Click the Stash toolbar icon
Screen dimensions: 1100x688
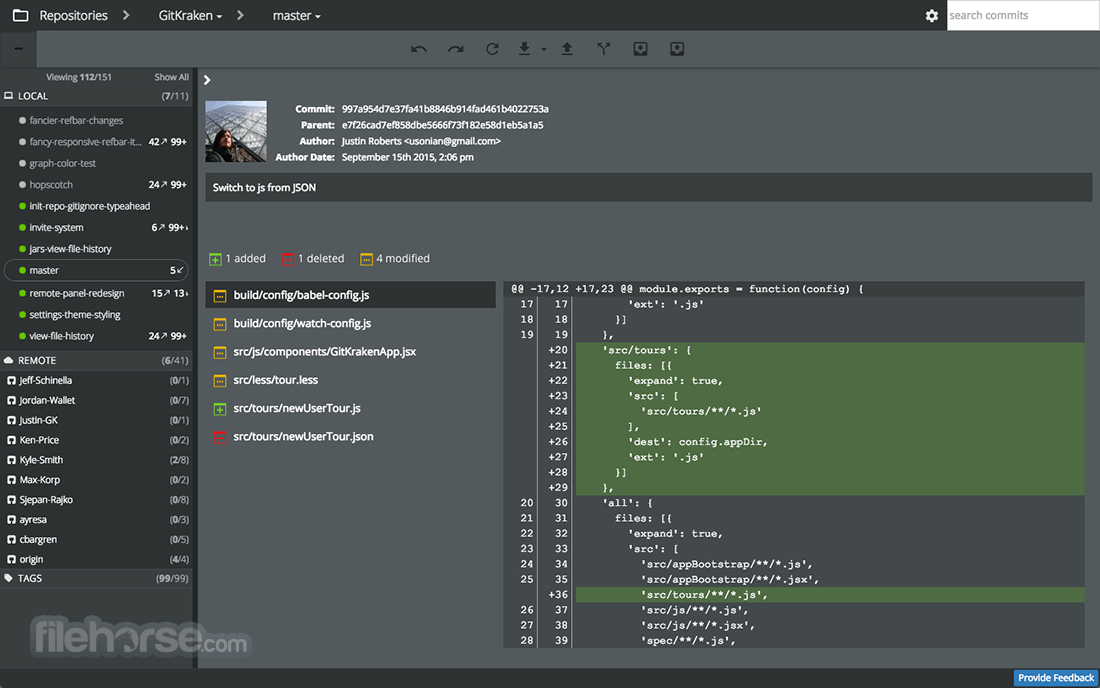pos(640,48)
